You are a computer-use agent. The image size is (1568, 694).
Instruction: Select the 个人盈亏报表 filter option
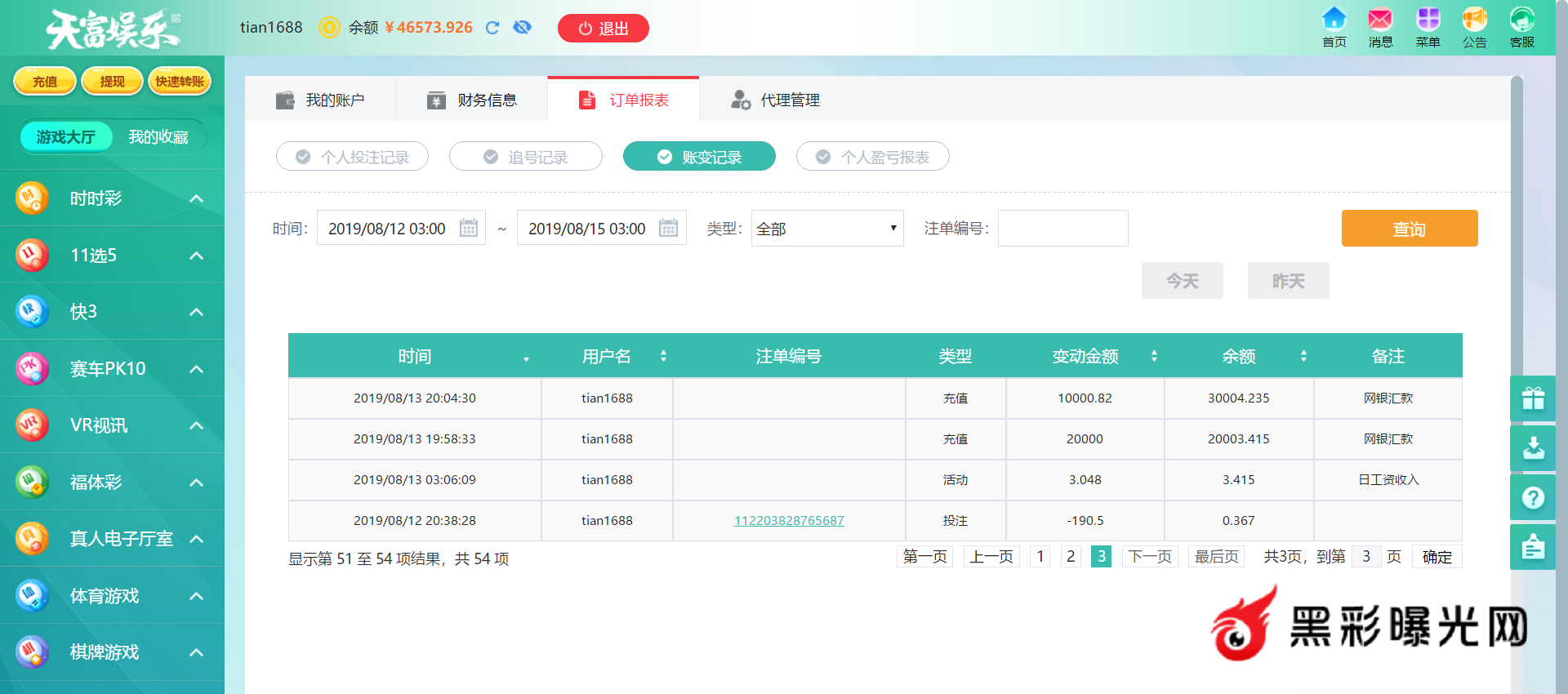point(872,157)
